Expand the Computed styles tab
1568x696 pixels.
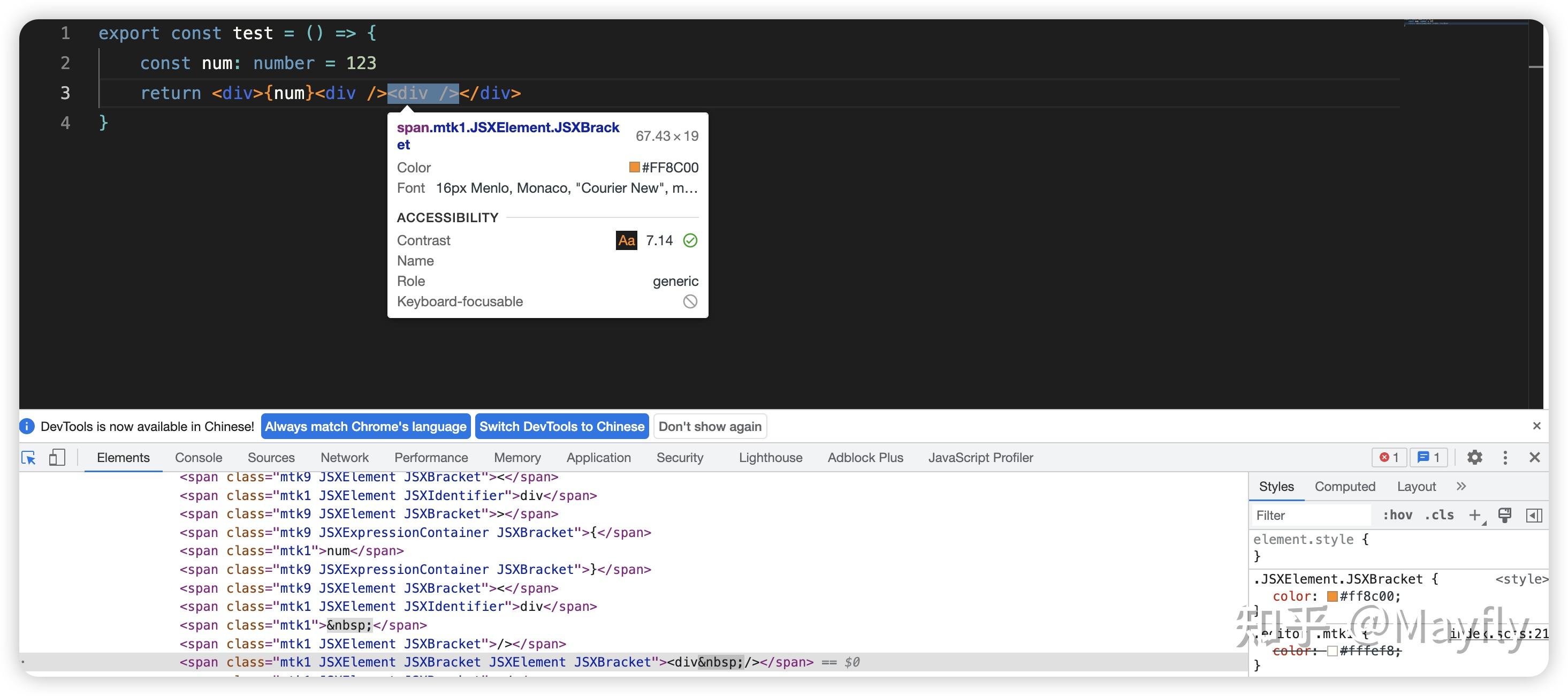[1347, 487]
